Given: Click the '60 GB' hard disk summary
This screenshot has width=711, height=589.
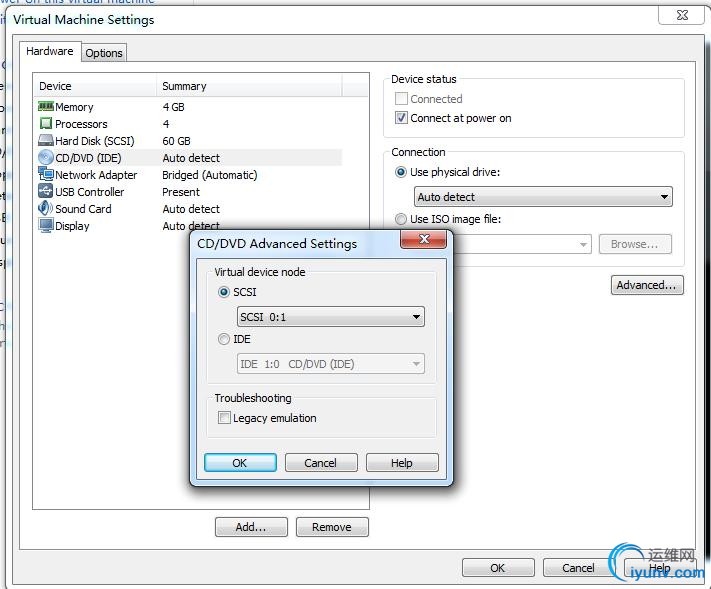Looking at the screenshot, I should click(176, 141).
